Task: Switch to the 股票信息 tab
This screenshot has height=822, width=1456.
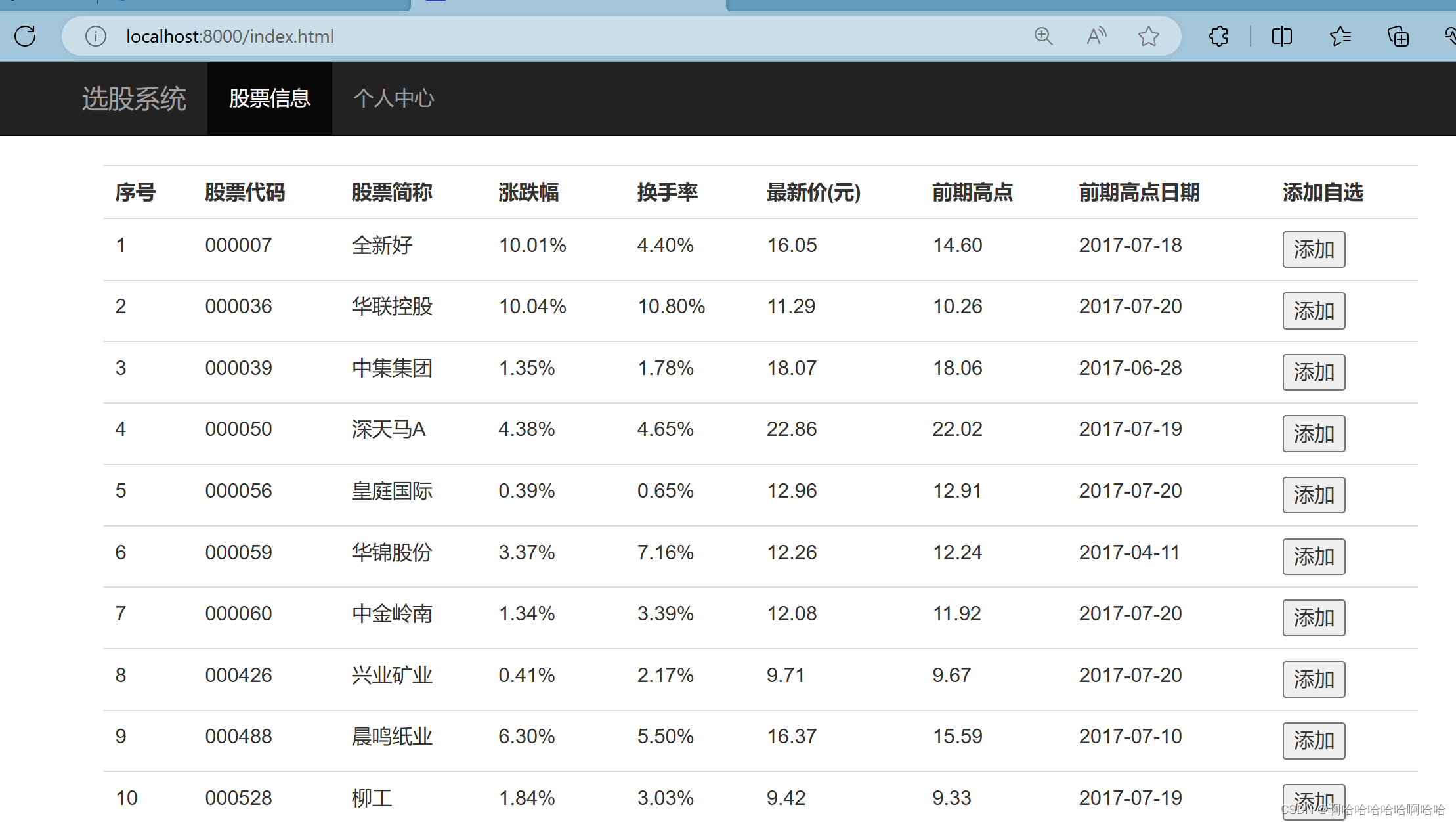Action: point(269,99)
